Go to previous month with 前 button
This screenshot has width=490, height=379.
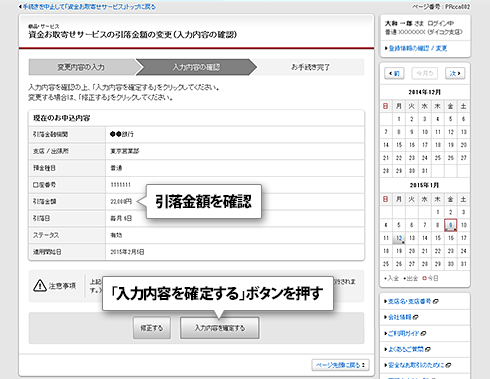pyautogui.click(x=394, y=73)
